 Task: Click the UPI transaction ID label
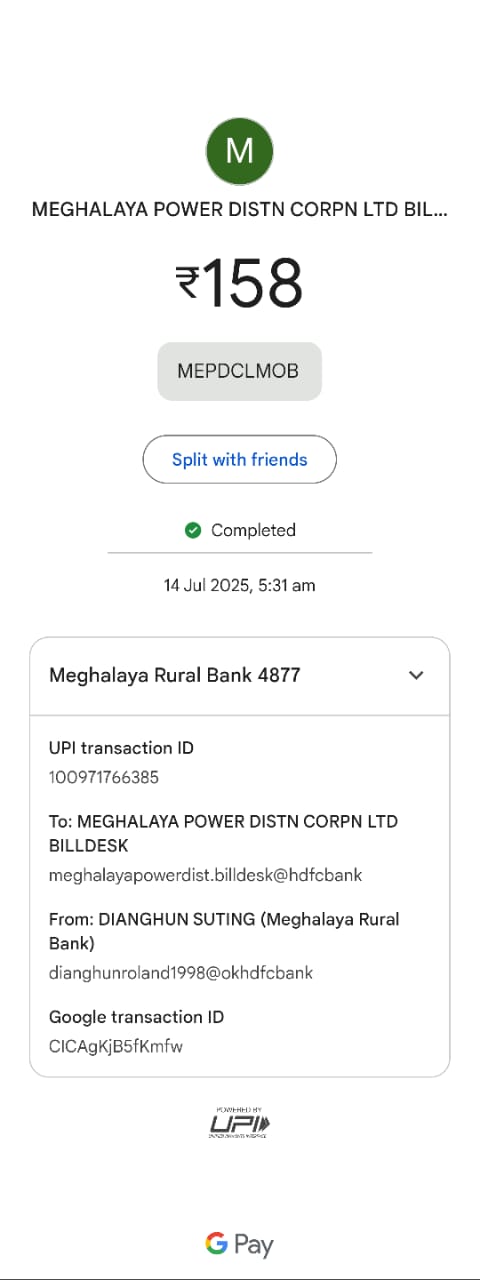[121, 748]
